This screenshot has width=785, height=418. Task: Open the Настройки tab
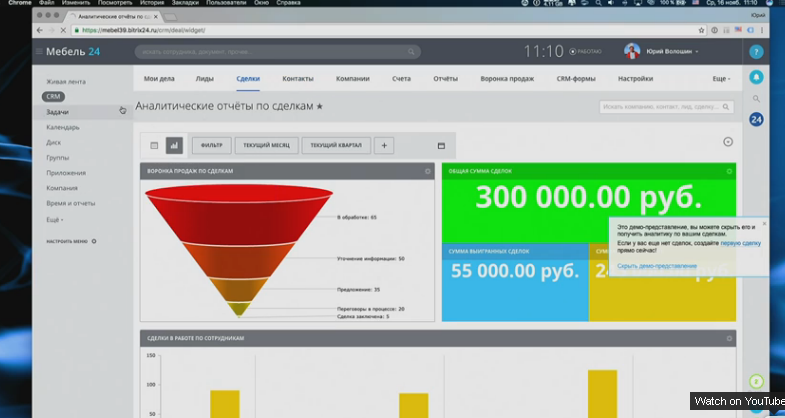(x=635, y=79)
